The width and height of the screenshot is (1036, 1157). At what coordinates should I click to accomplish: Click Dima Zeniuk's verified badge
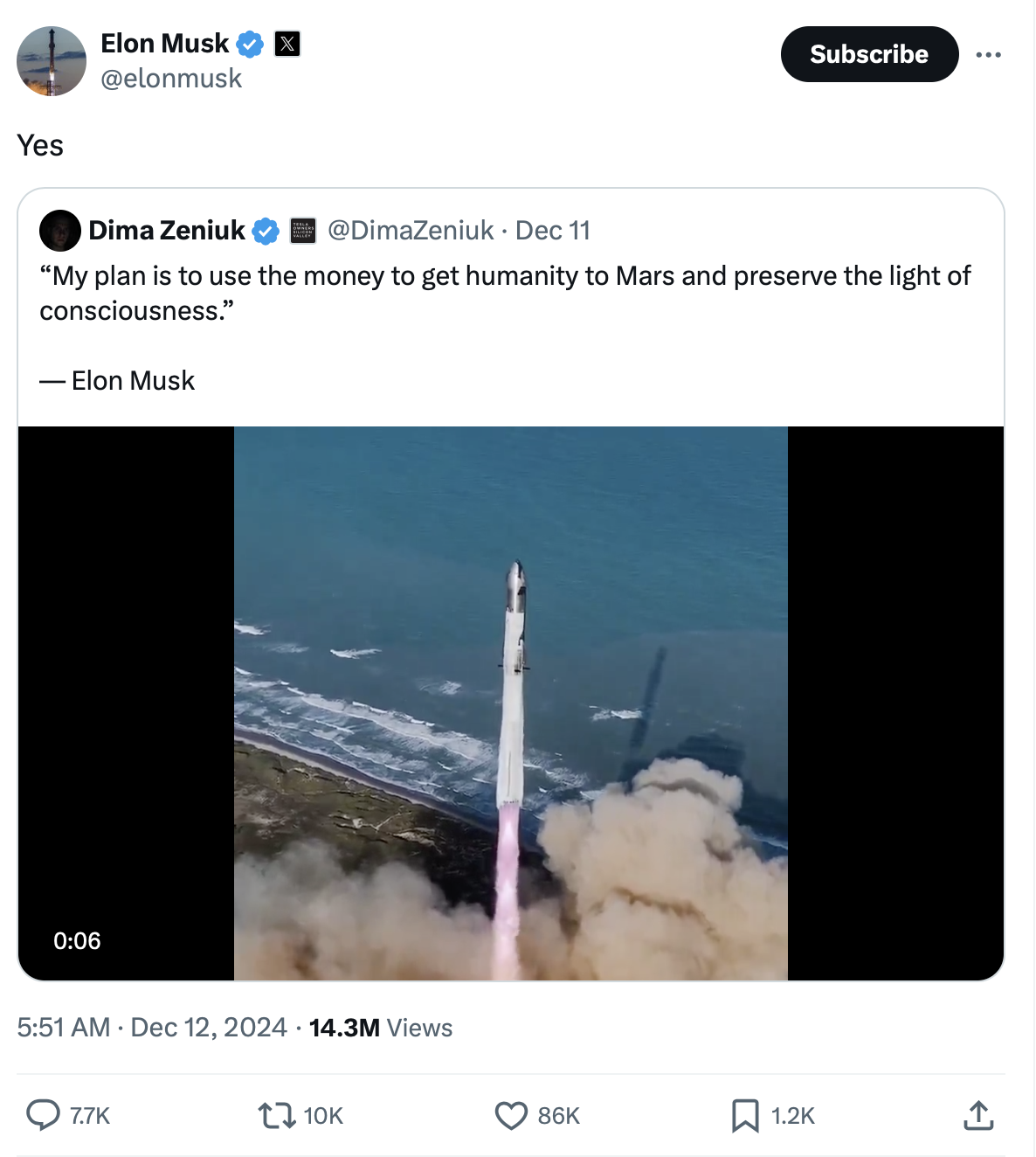[266, 231]
